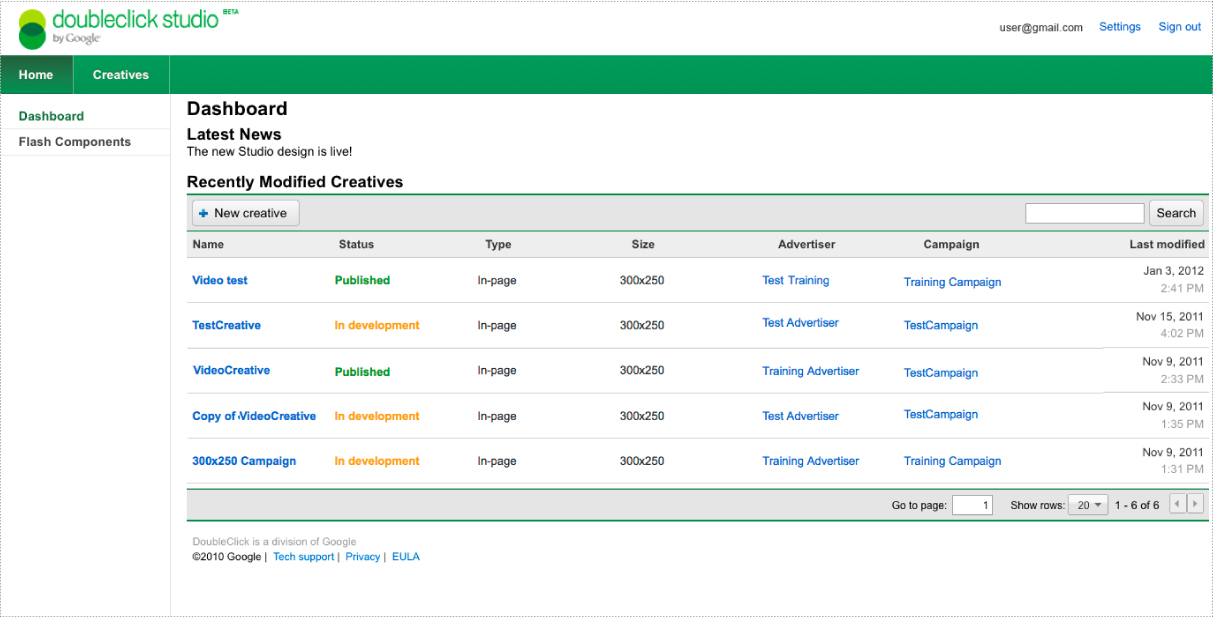The image size is (1214, 617).
Task: Click the next page arrow
Action: [1194, 504]
